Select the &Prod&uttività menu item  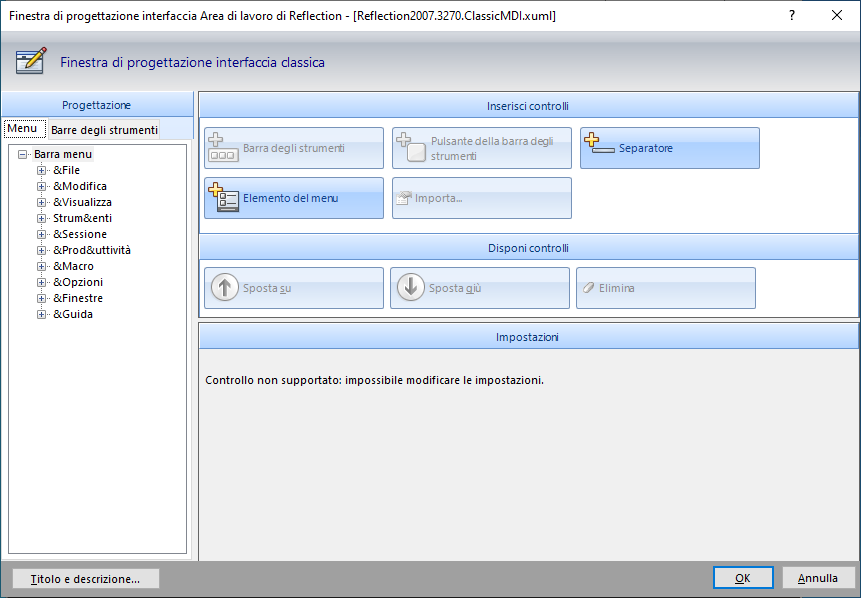[92, 250]
